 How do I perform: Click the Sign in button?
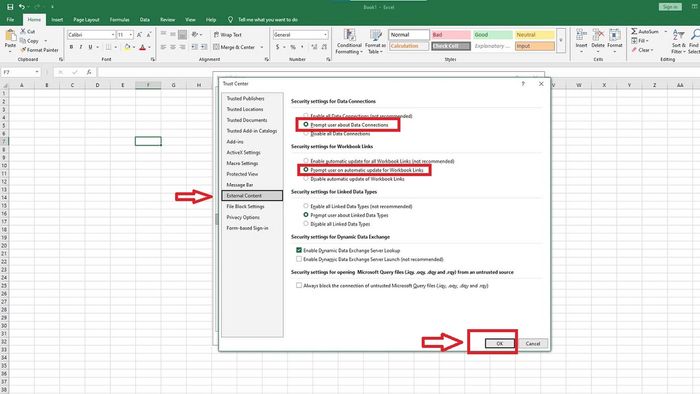tap(670, 7)
